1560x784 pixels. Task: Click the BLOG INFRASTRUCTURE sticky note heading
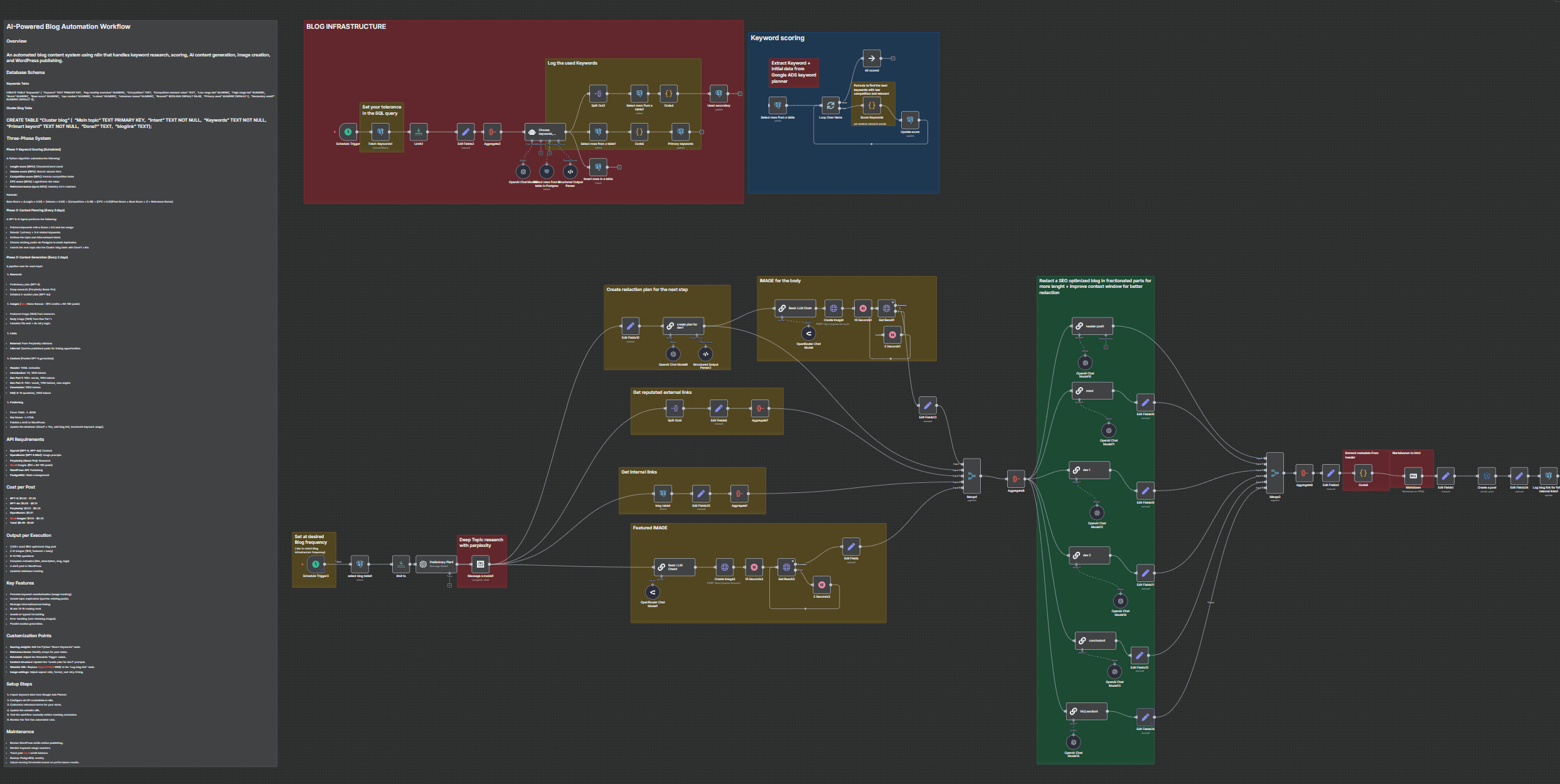point(346,27)
